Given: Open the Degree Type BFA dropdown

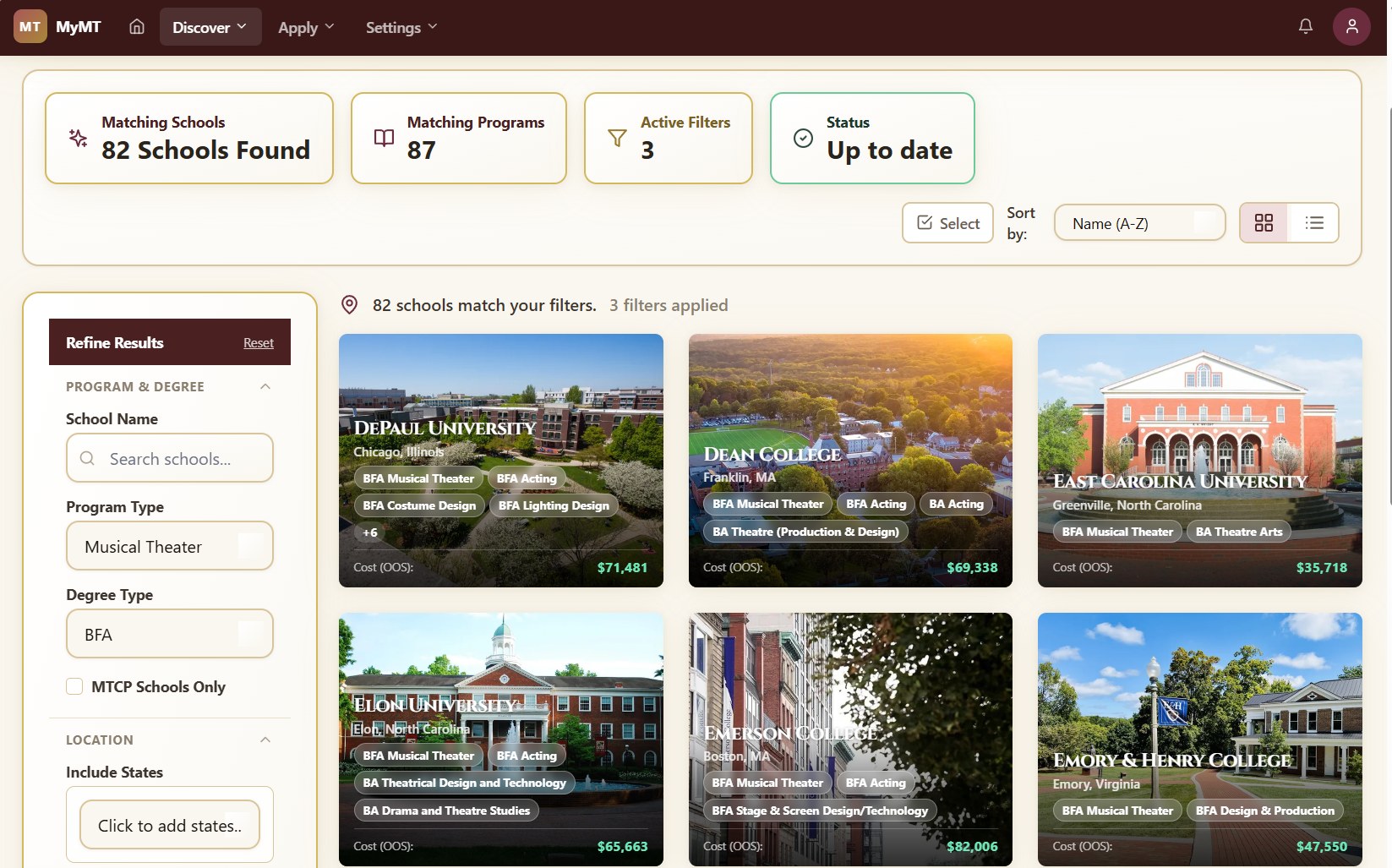Looking at the screenshot, I should (x=170, y=634).
